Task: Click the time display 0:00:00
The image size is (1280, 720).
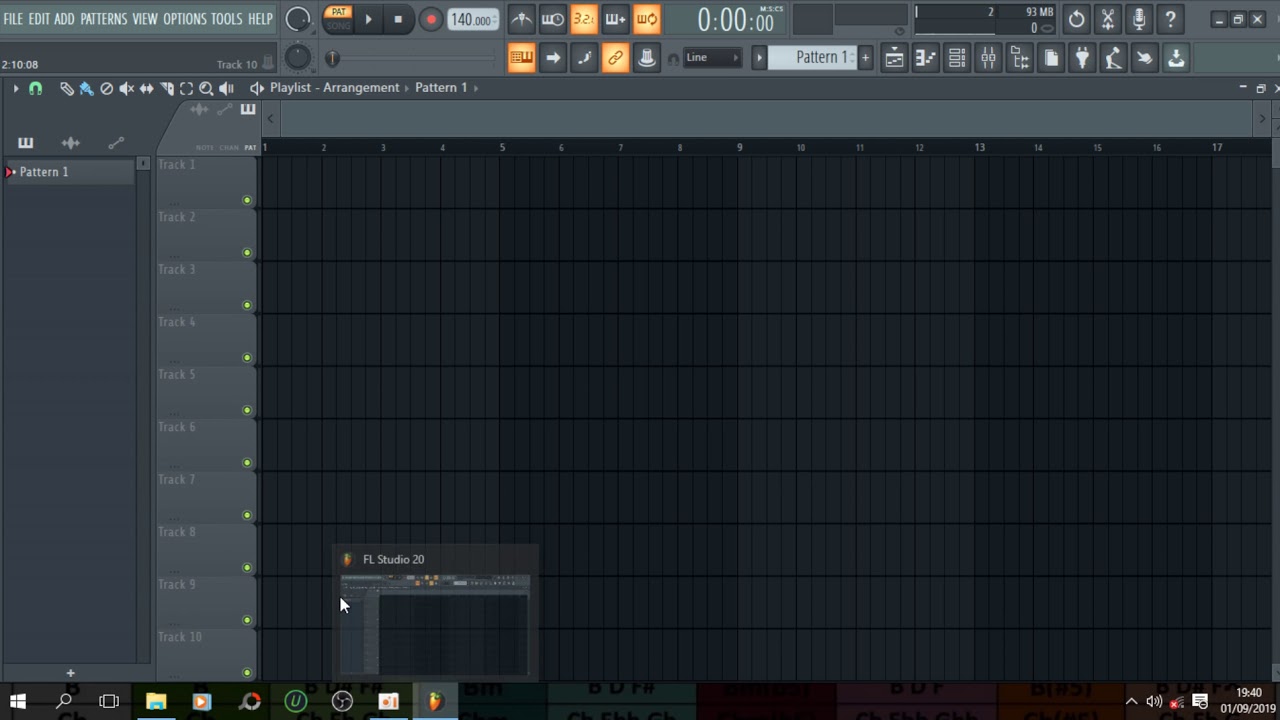Action: point(735,20)
